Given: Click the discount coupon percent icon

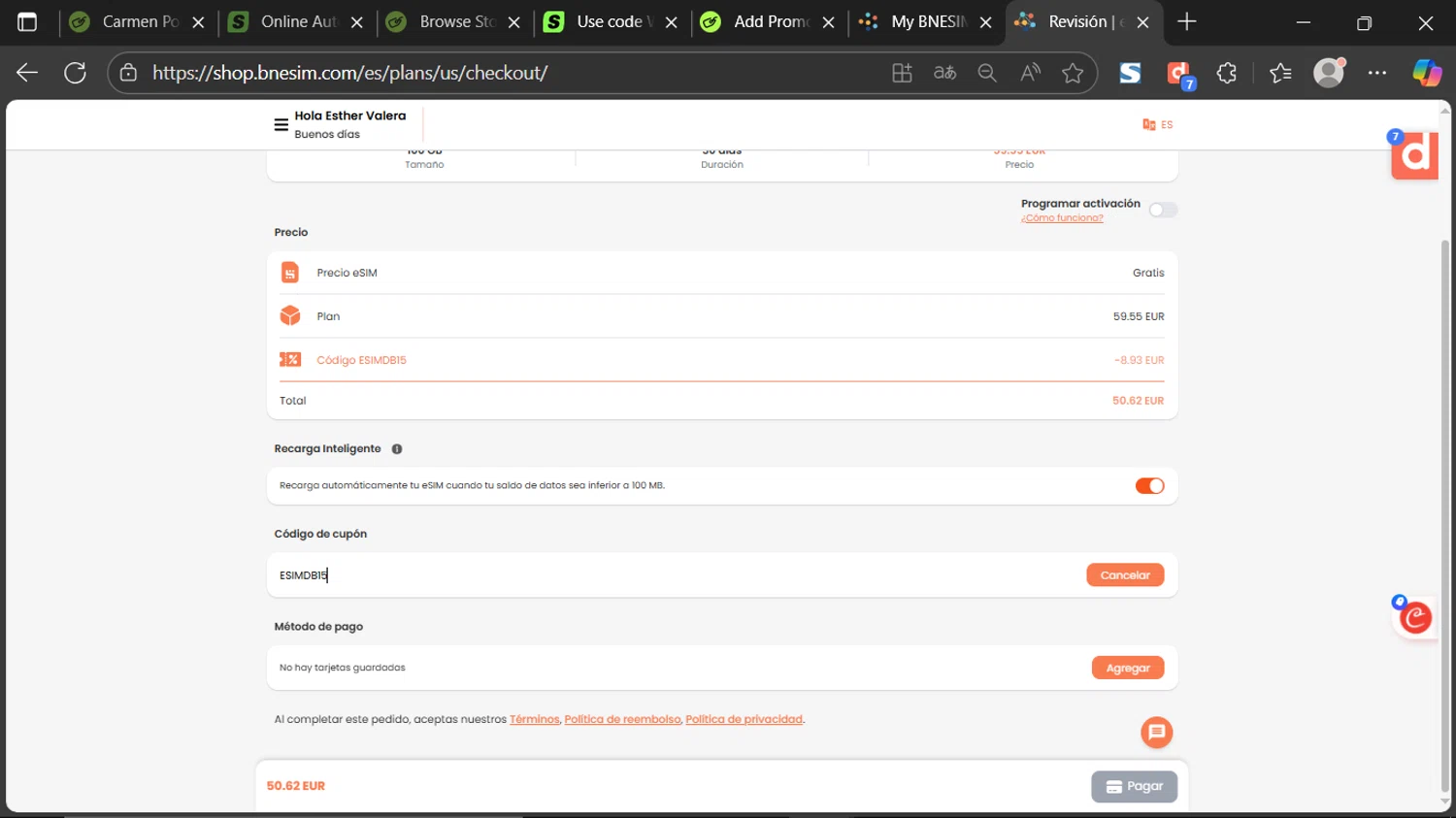Looking at the screenshot, I should coord(290,360).
